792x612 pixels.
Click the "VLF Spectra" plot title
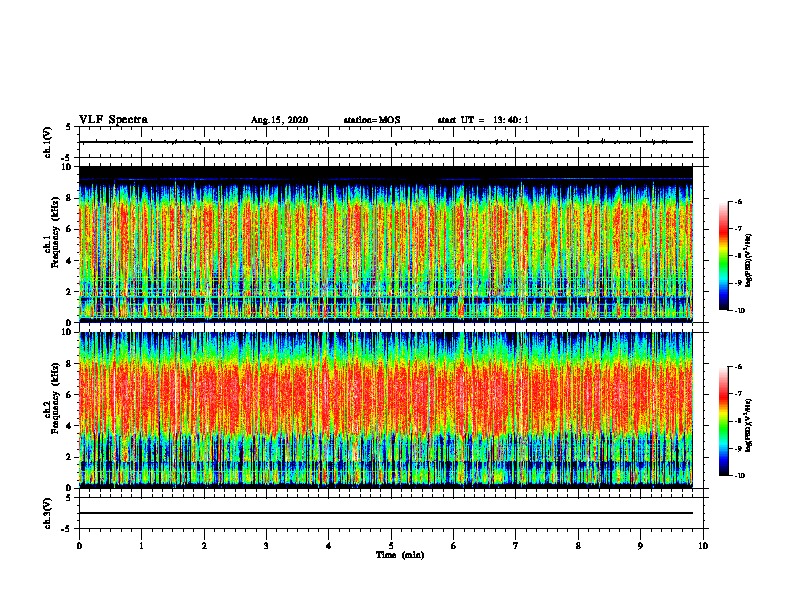(x=113, y=120)
